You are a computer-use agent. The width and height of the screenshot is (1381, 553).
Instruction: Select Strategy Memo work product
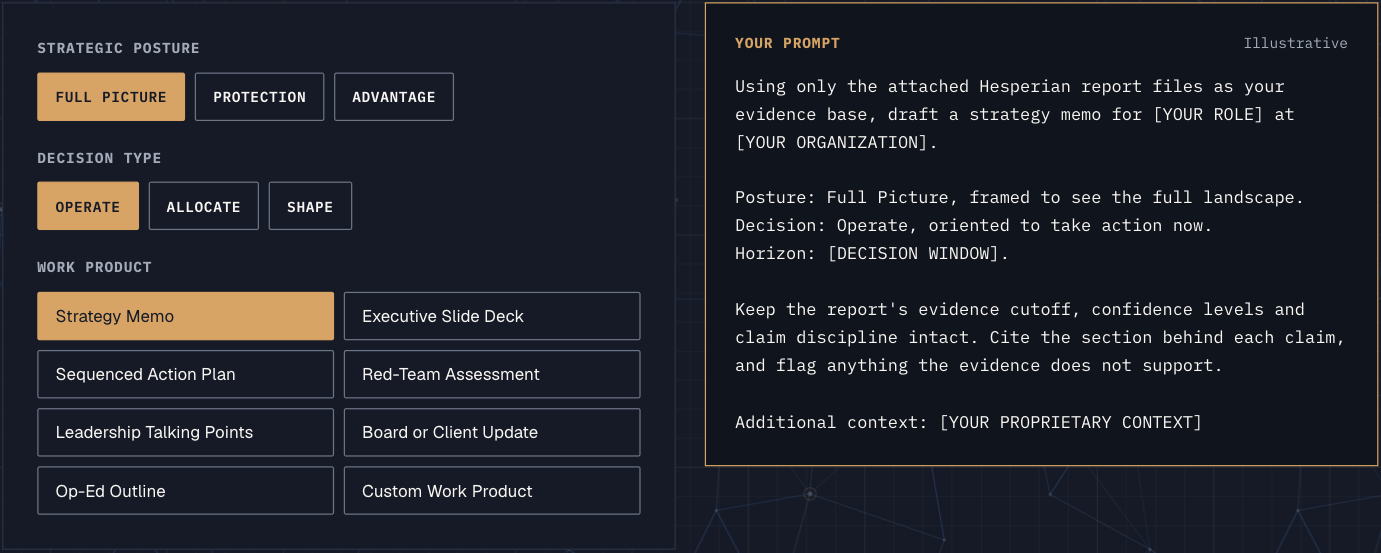click(186, 316)
